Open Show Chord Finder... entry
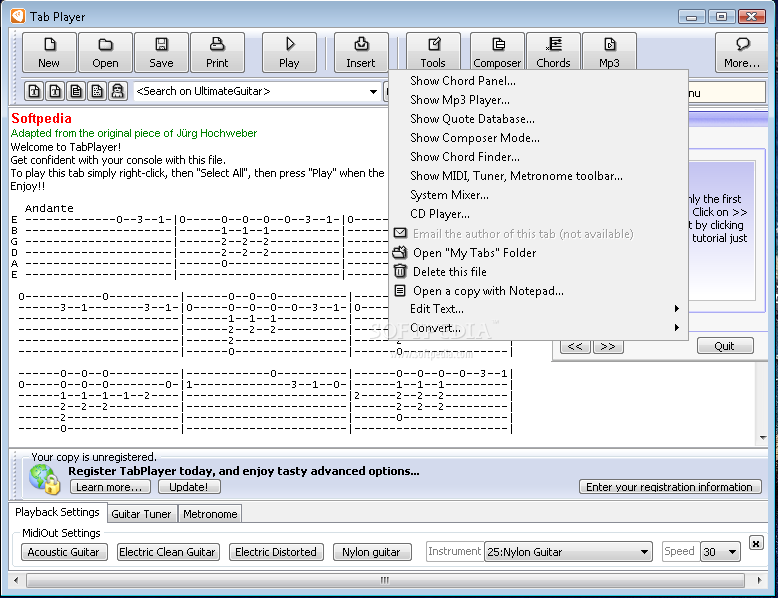 tap(538, 157)
